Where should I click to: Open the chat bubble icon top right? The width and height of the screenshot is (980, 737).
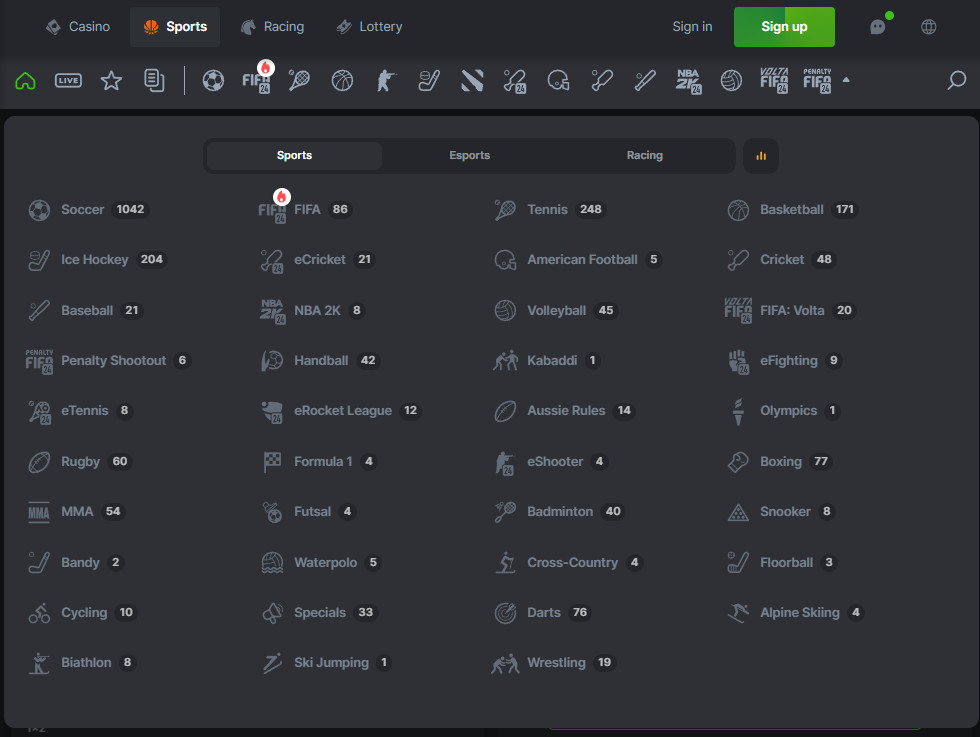click(x=876, y=27)
